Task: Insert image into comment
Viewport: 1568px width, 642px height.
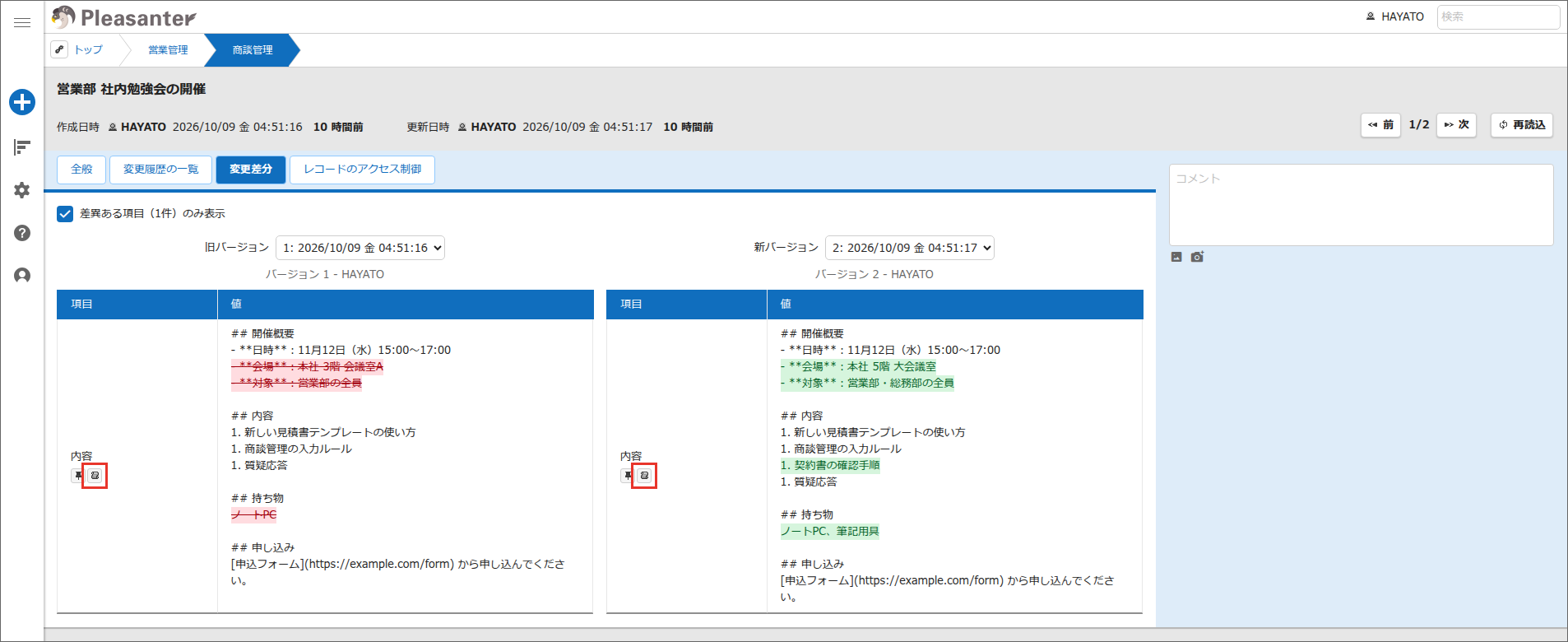Action: pyautogui.click(x=1176, y=257)
